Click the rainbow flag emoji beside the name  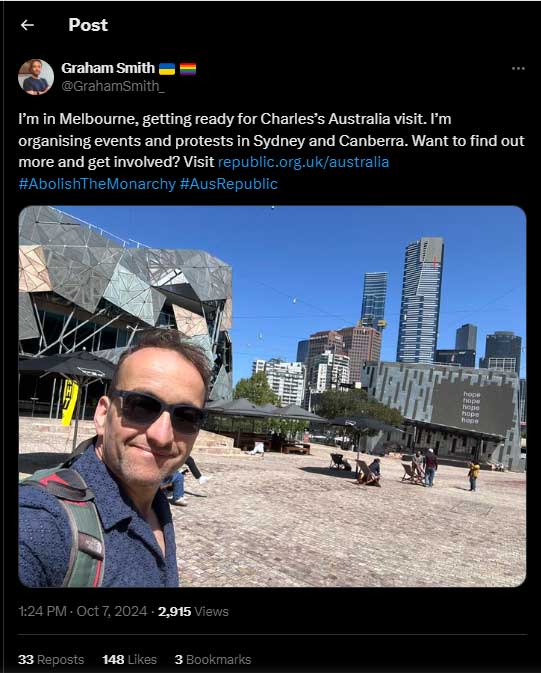tap(188, 69)
